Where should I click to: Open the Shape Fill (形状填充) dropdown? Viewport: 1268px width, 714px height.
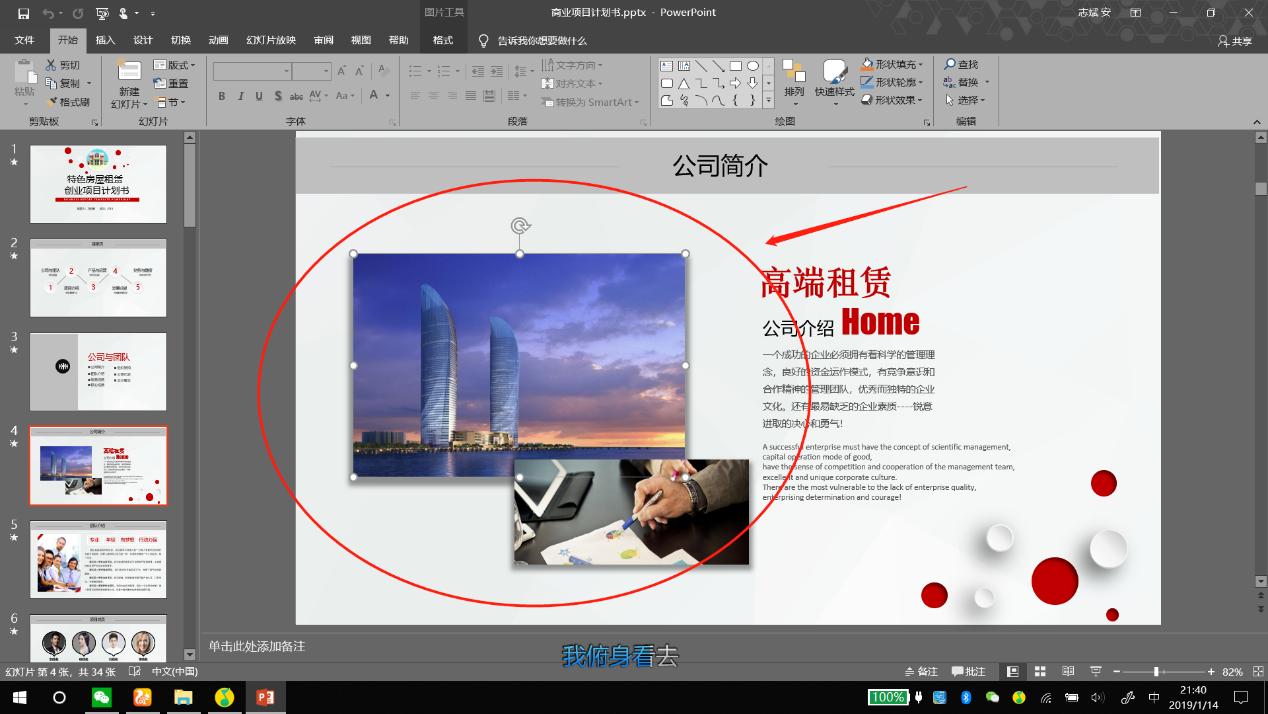[x=892, y=65]
